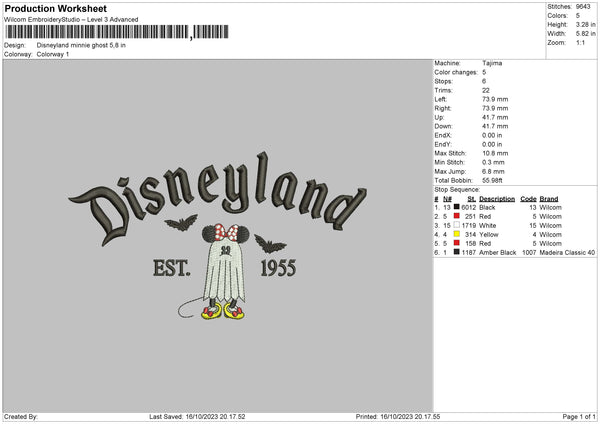This screenshot has width=600, height=424.
Task: Click the 'EndX:' label
Action: tap(443, 135)
